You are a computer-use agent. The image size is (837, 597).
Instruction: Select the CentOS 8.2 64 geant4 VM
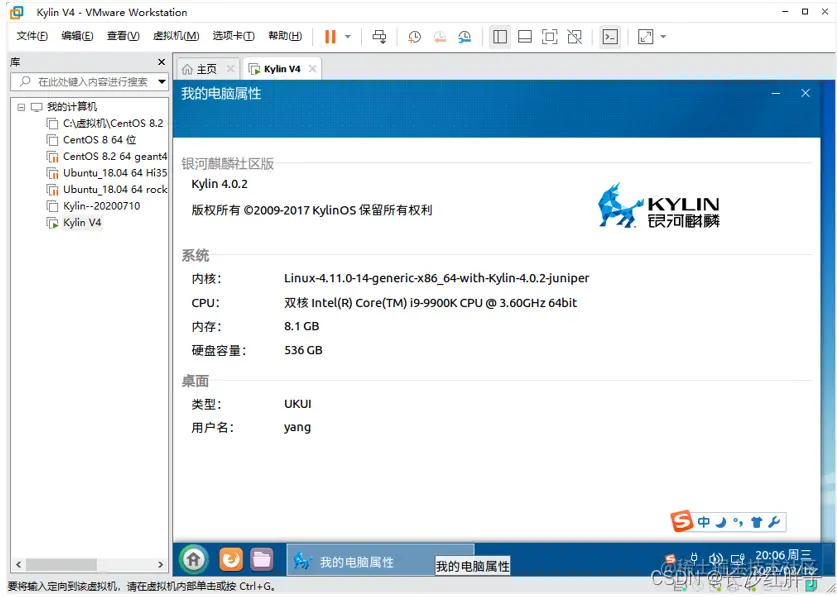115,156
